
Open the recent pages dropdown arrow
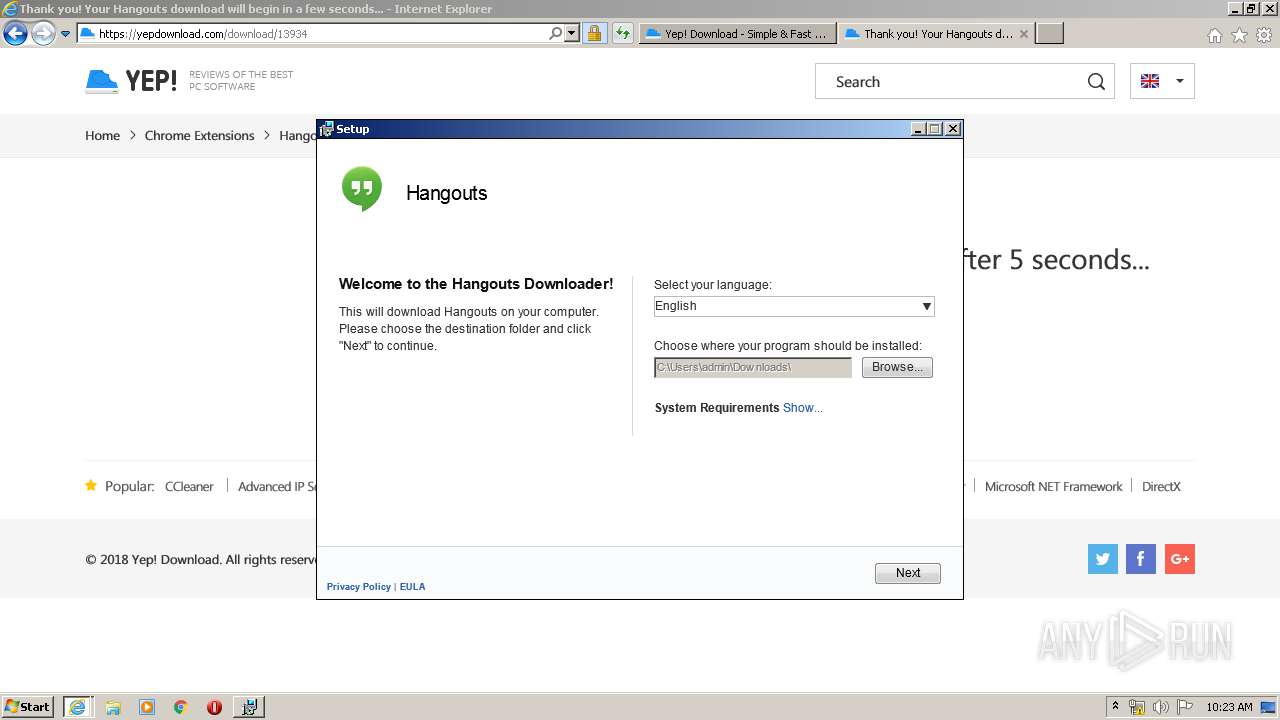click(x=65, y=34)
